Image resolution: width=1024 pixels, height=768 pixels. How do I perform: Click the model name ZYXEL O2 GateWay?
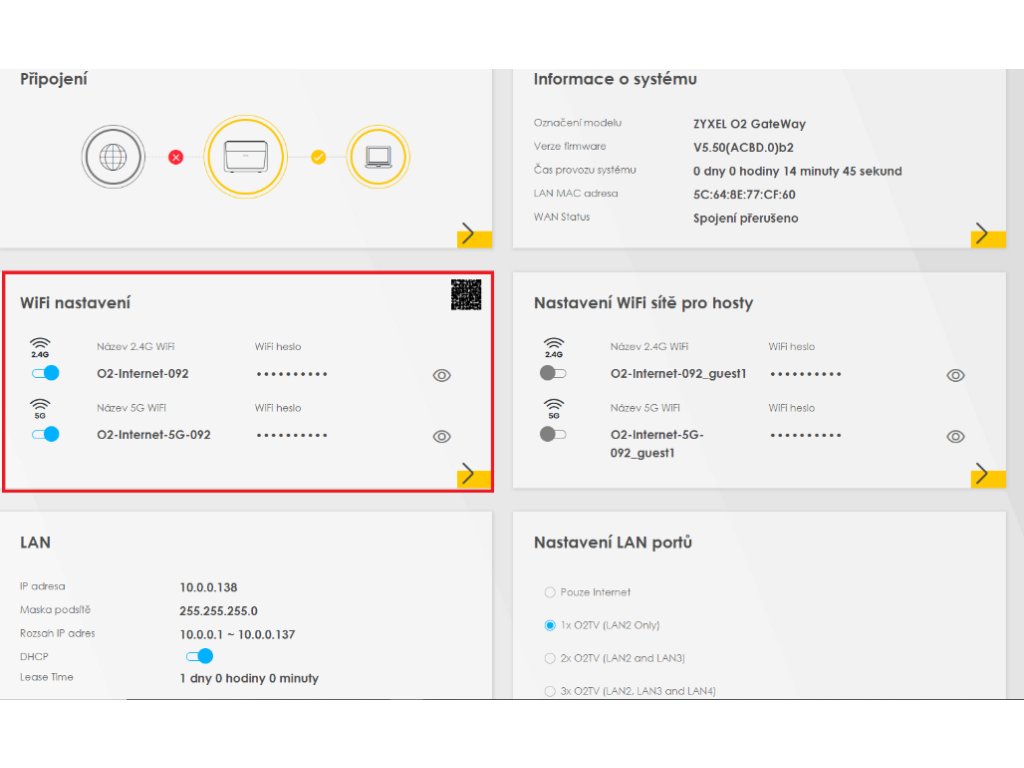click(x=749, y=124)
